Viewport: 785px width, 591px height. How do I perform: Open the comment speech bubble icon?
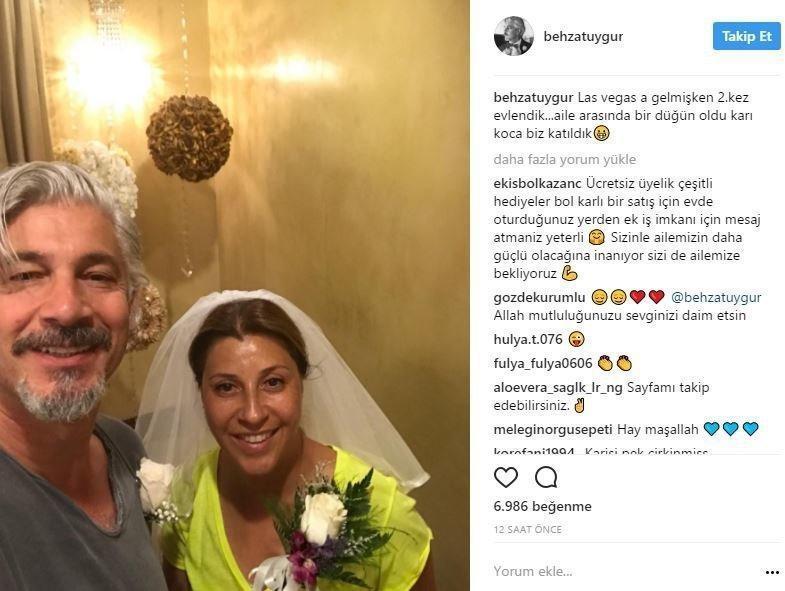pyautogui.click(x=546, y=478)
